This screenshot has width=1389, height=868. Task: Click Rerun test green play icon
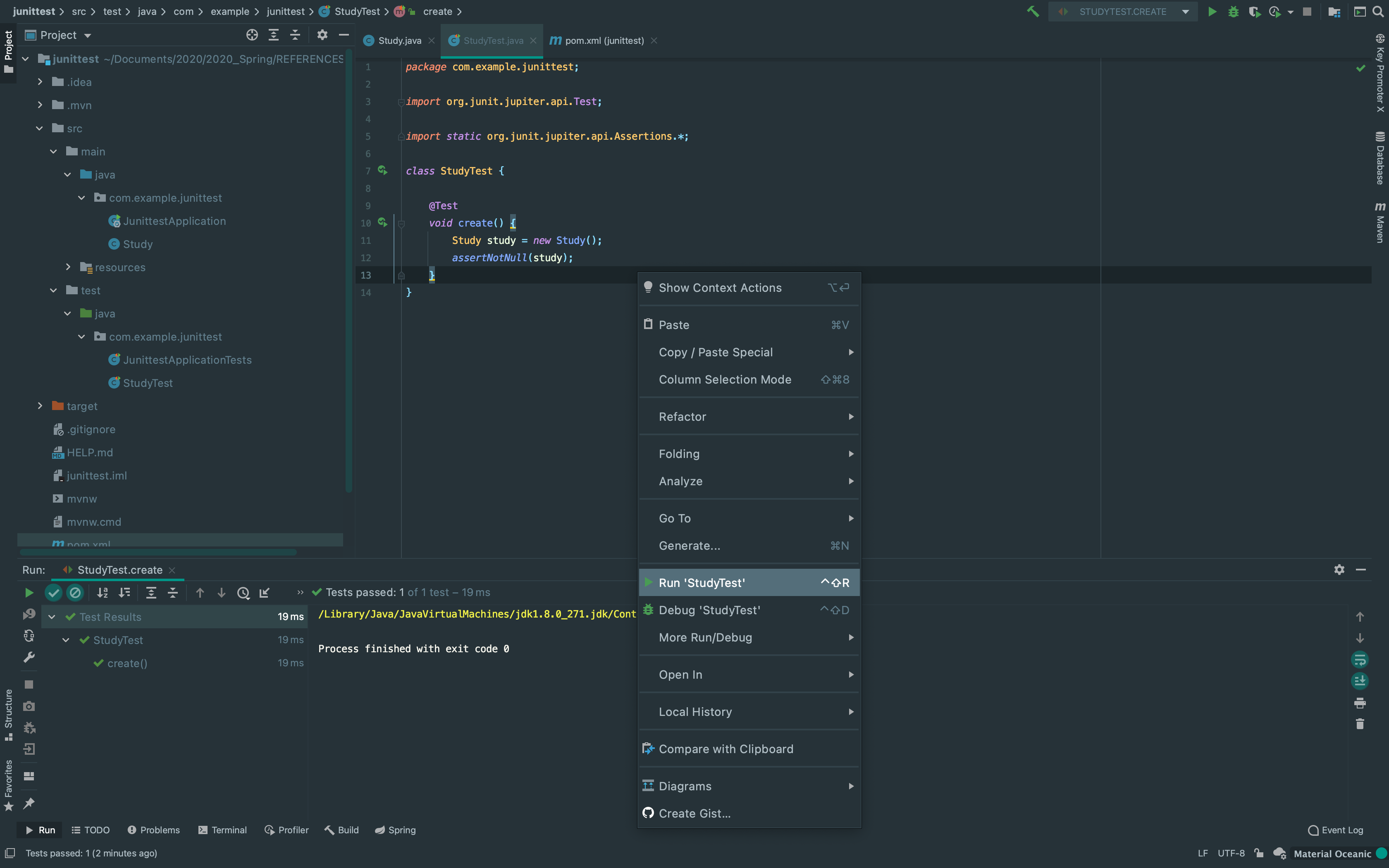(x=29, y=592)
